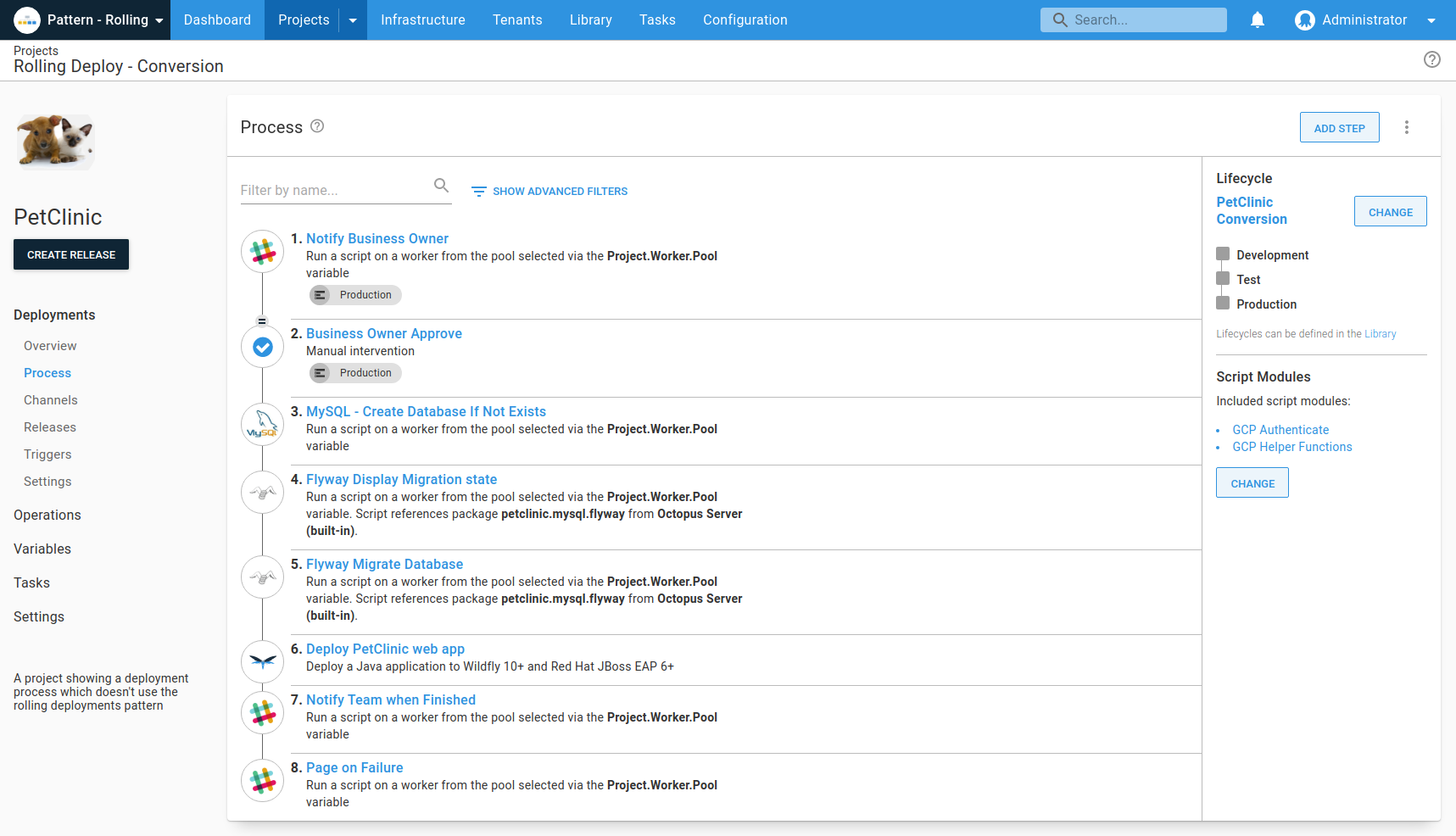Click the MySQL step icon
The image size is (1456, 836).
coord(263,424)
